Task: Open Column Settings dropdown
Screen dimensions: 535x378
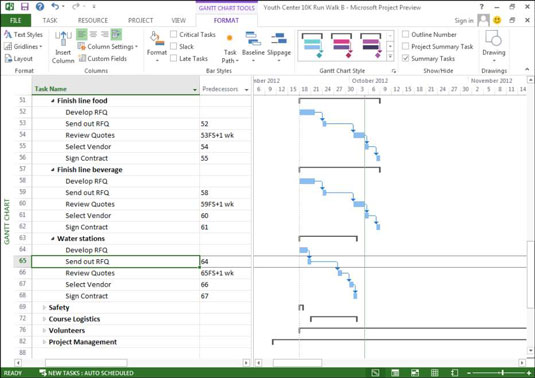Action: point(108,46)
